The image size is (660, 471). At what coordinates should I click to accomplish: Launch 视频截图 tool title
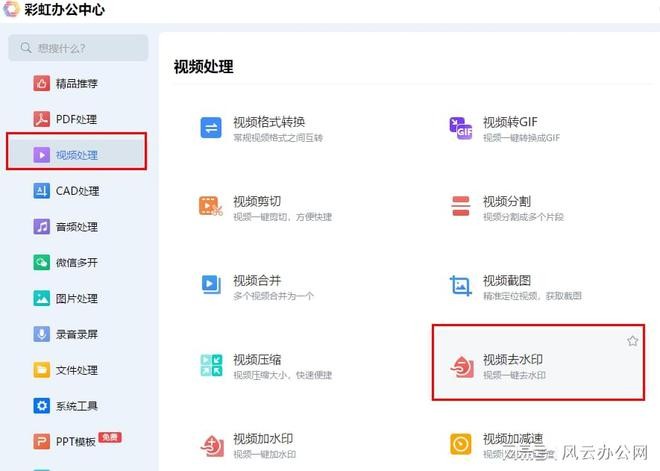tap(507, 280)
